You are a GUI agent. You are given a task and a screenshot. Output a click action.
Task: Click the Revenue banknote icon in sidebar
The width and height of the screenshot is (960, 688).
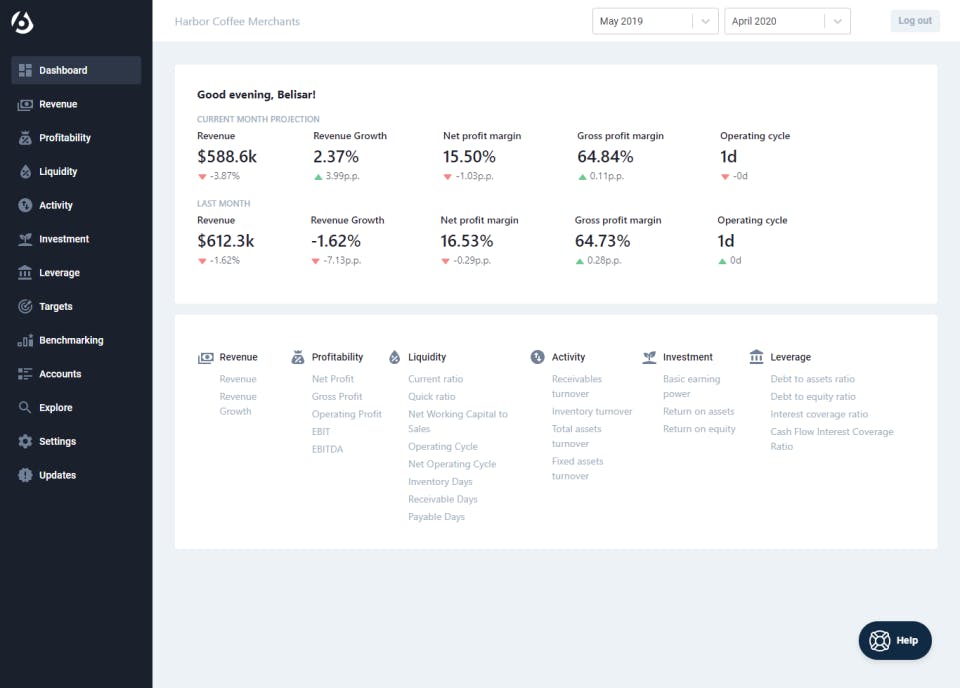25,105
